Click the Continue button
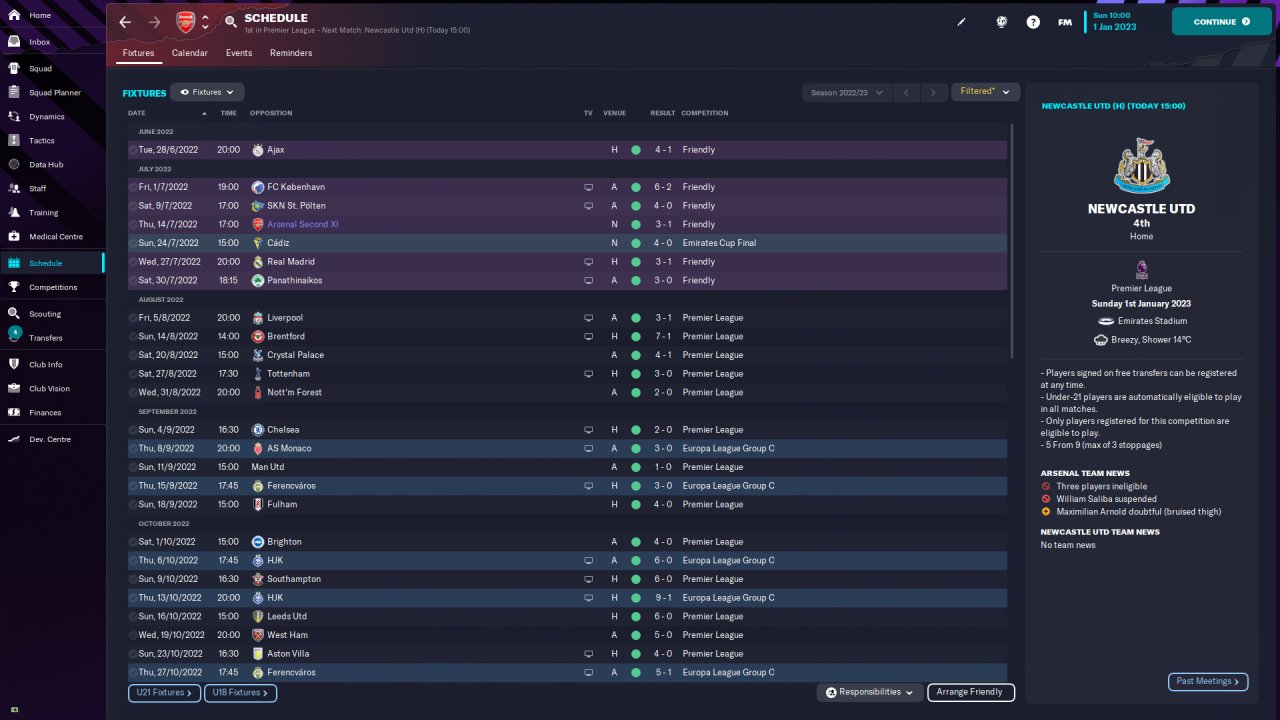The image size is (1280, 720). pos(1221,21)
